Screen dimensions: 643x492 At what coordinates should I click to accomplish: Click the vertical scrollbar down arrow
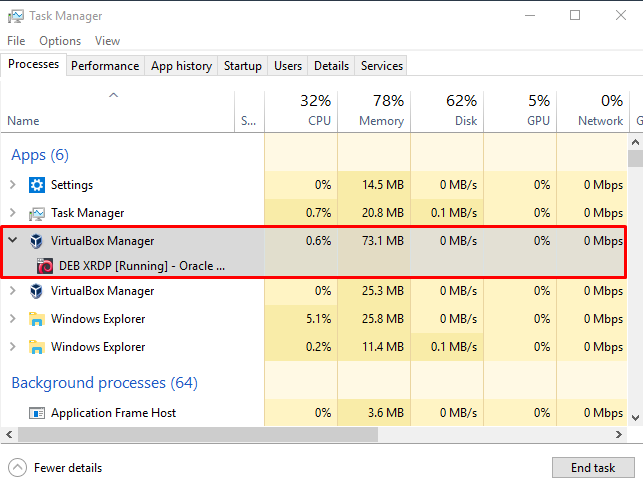pyautogui.click(x=635, y=418)
